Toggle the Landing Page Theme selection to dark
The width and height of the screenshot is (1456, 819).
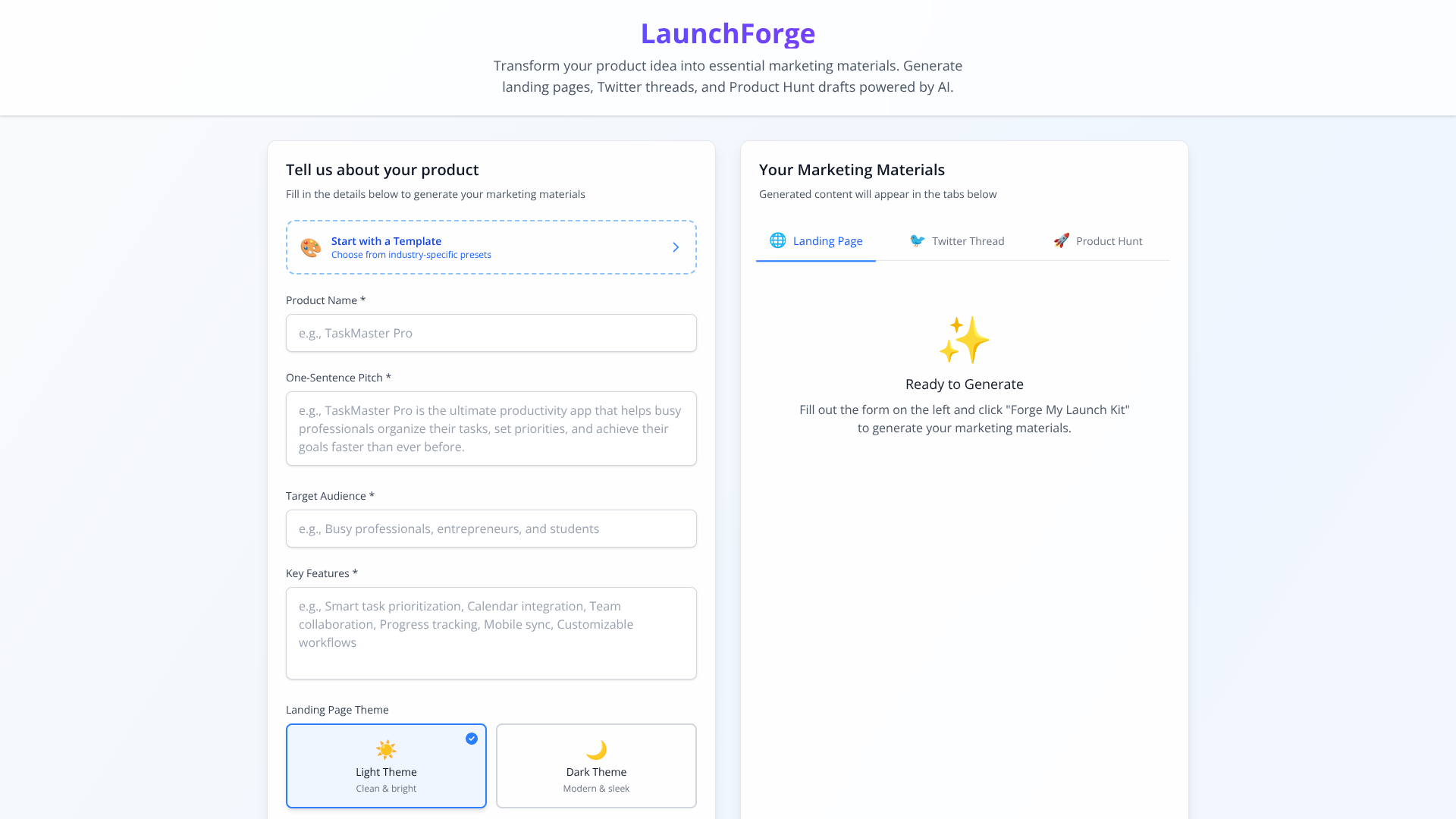[x=596, y=765]
